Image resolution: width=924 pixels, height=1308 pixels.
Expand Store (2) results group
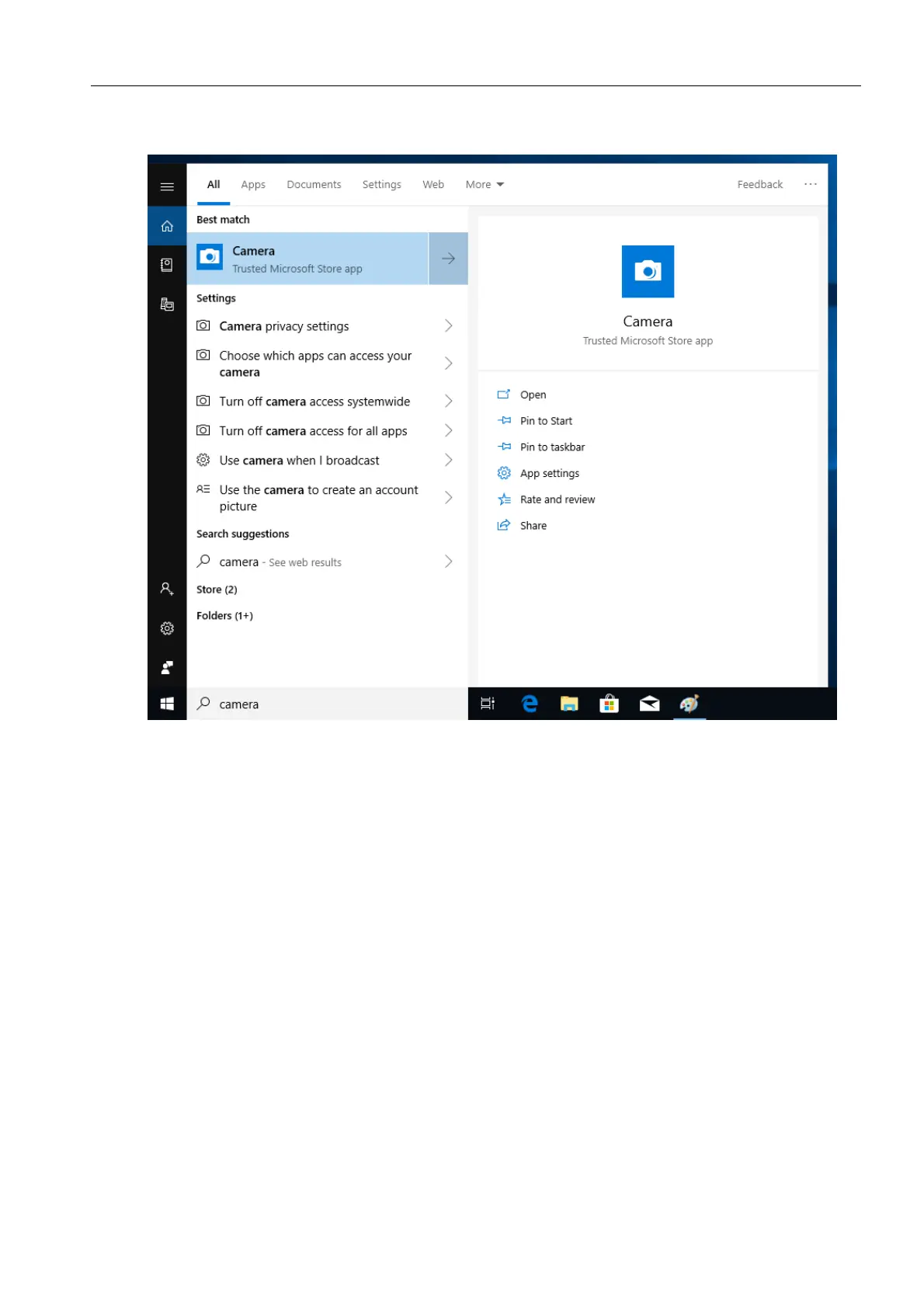pyautogui.click(x=217, y=590)
